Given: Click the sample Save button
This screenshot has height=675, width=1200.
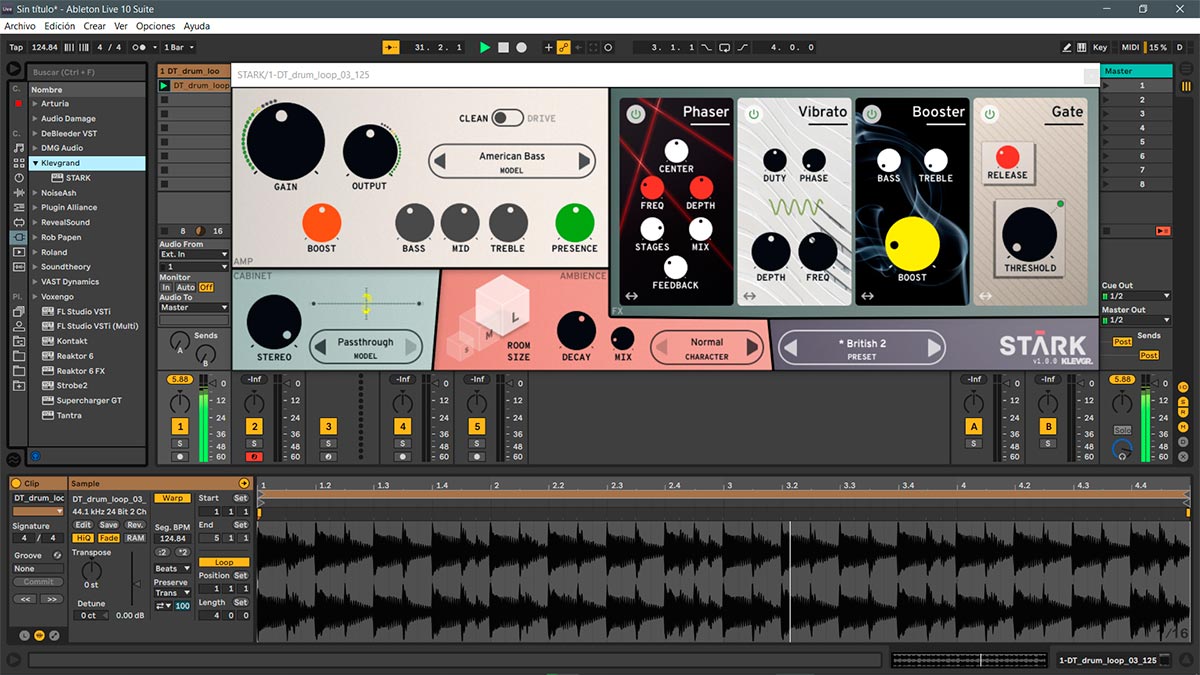Looking at the screenshot, I should click(109, 525).
